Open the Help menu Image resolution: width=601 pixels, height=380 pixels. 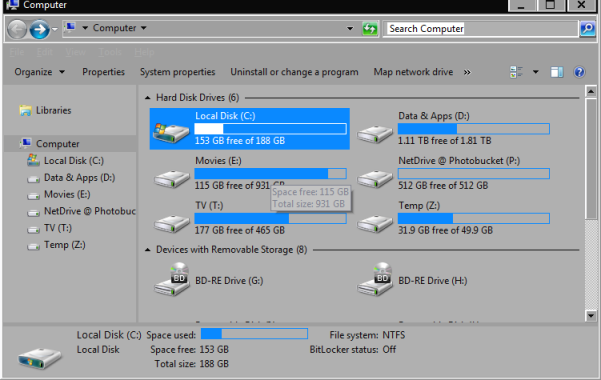(x=144, y=52)
